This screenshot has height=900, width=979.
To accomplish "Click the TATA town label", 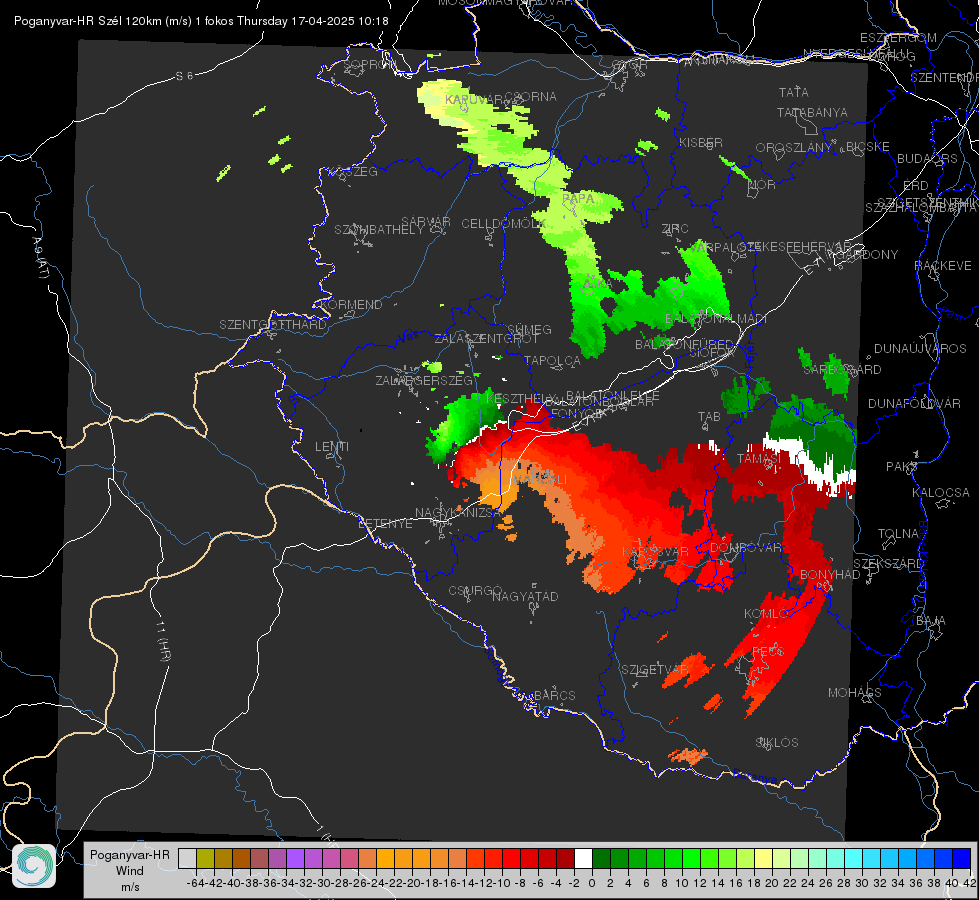I will click(794, 92).
